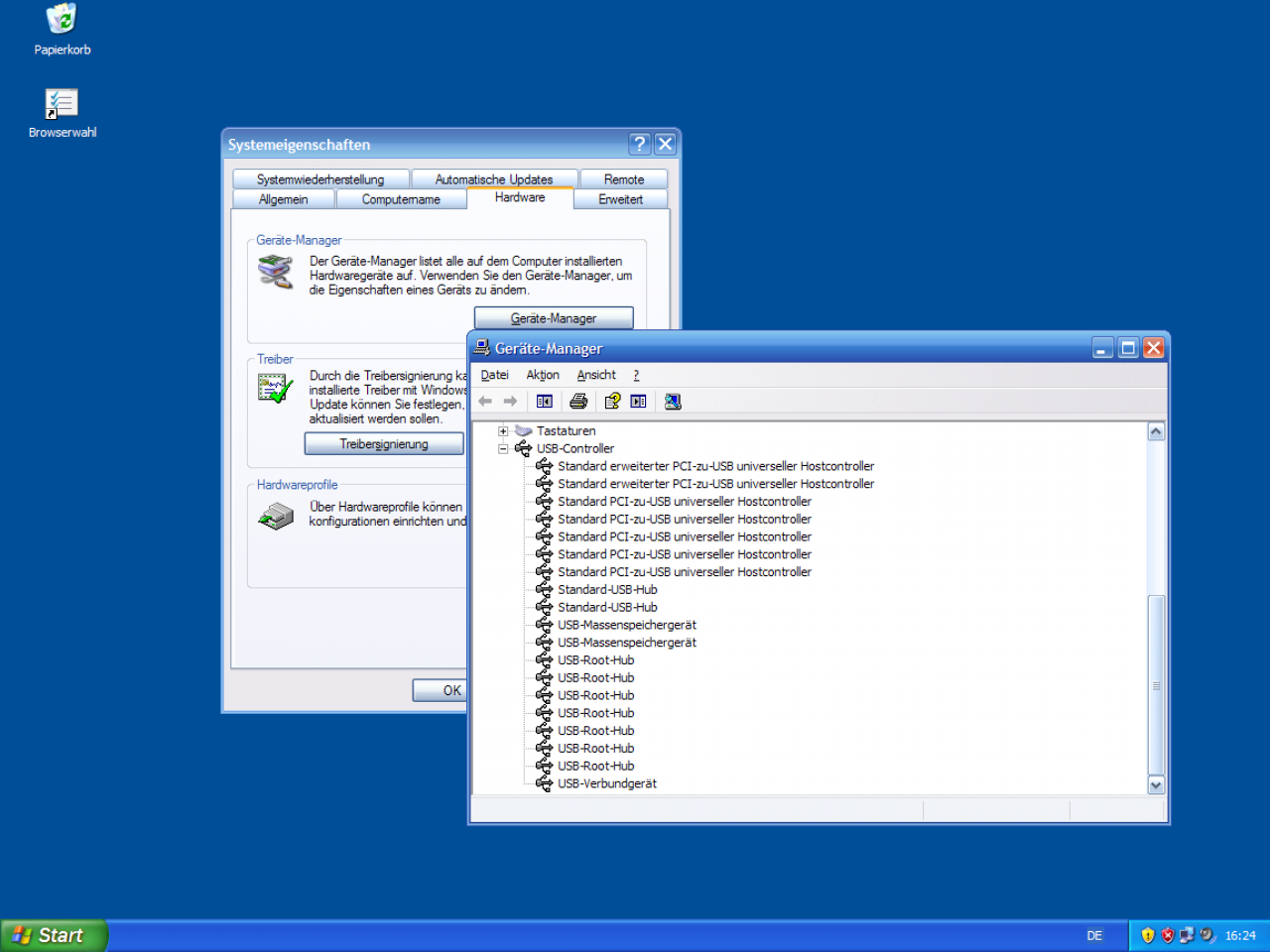Select the first Standard-USB-Hub entry
This screenshot has width=1270, height=952.
[x=607, y=590]
